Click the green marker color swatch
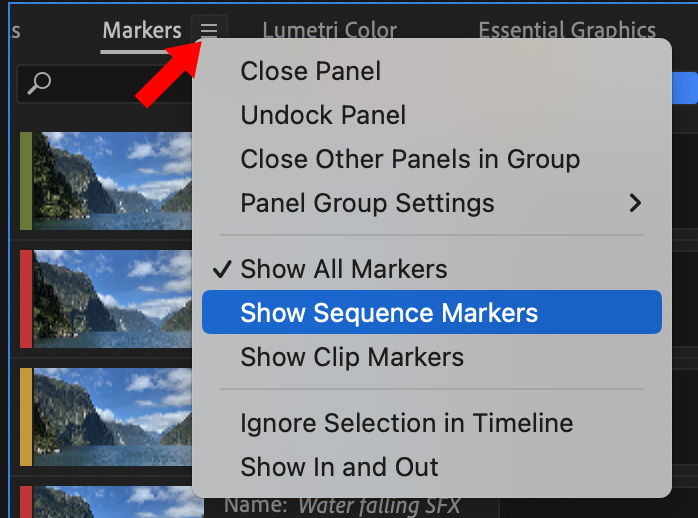Screen dimensions: 698x518 26,181
